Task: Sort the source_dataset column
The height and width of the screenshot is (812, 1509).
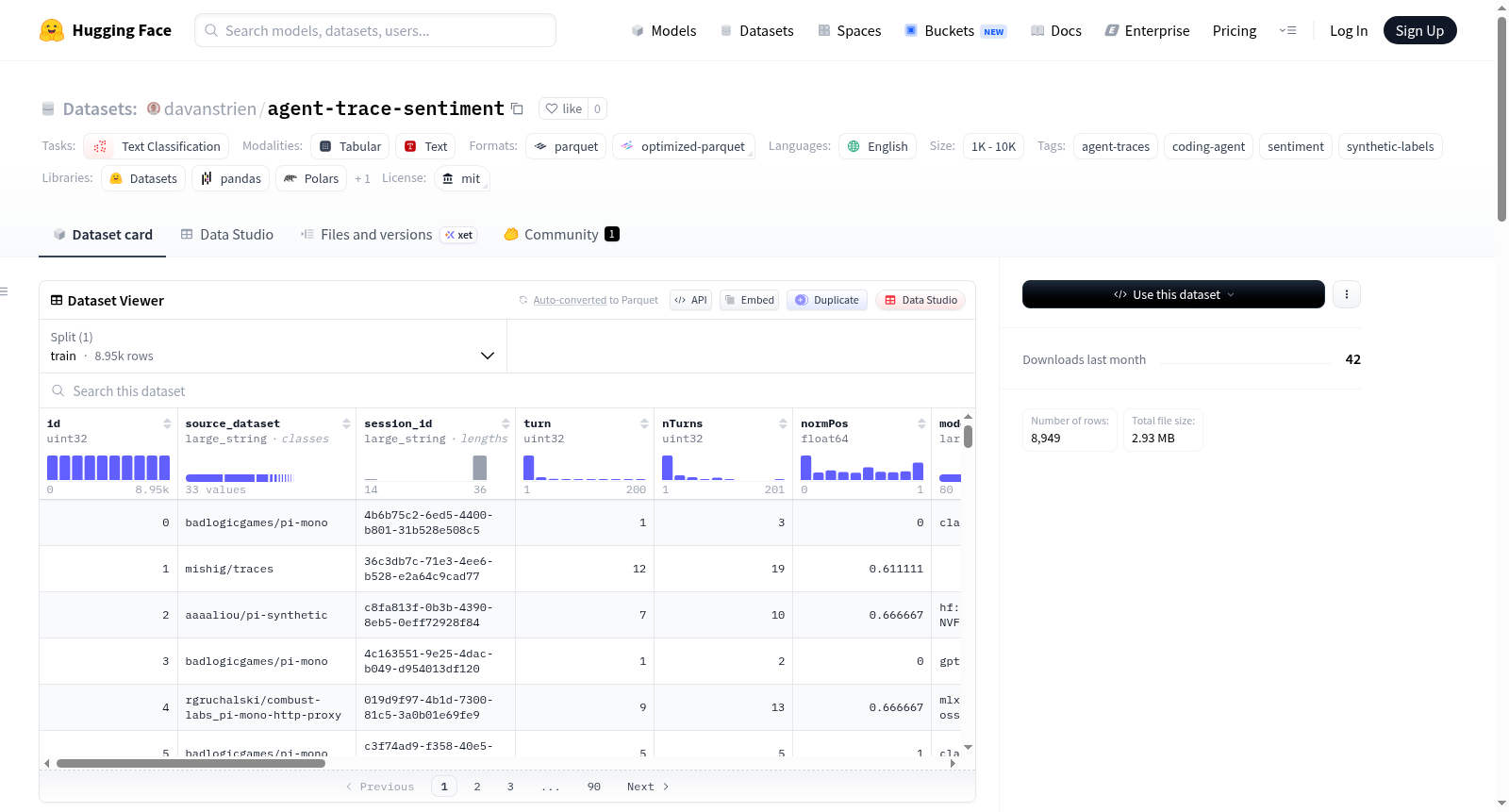Action: (346, 423)
